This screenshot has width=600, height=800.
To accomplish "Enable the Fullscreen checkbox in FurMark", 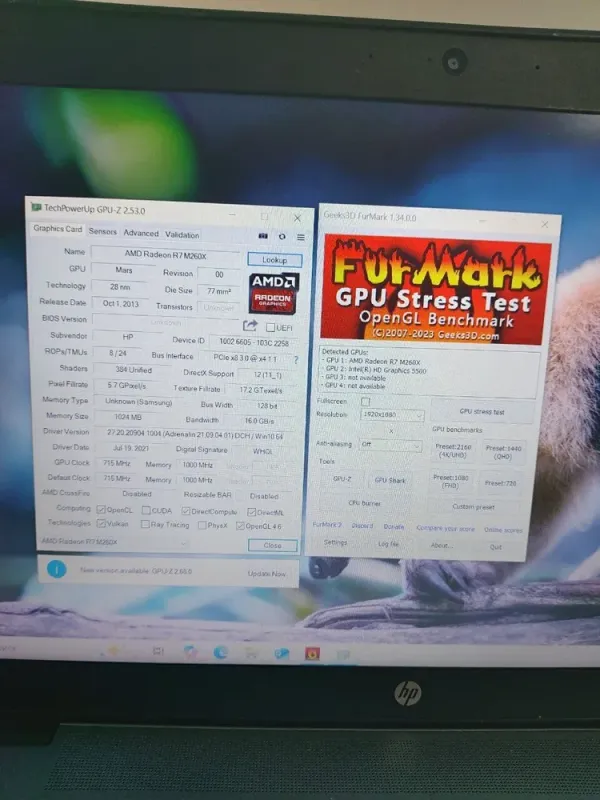I will click(x=366, y=401).
